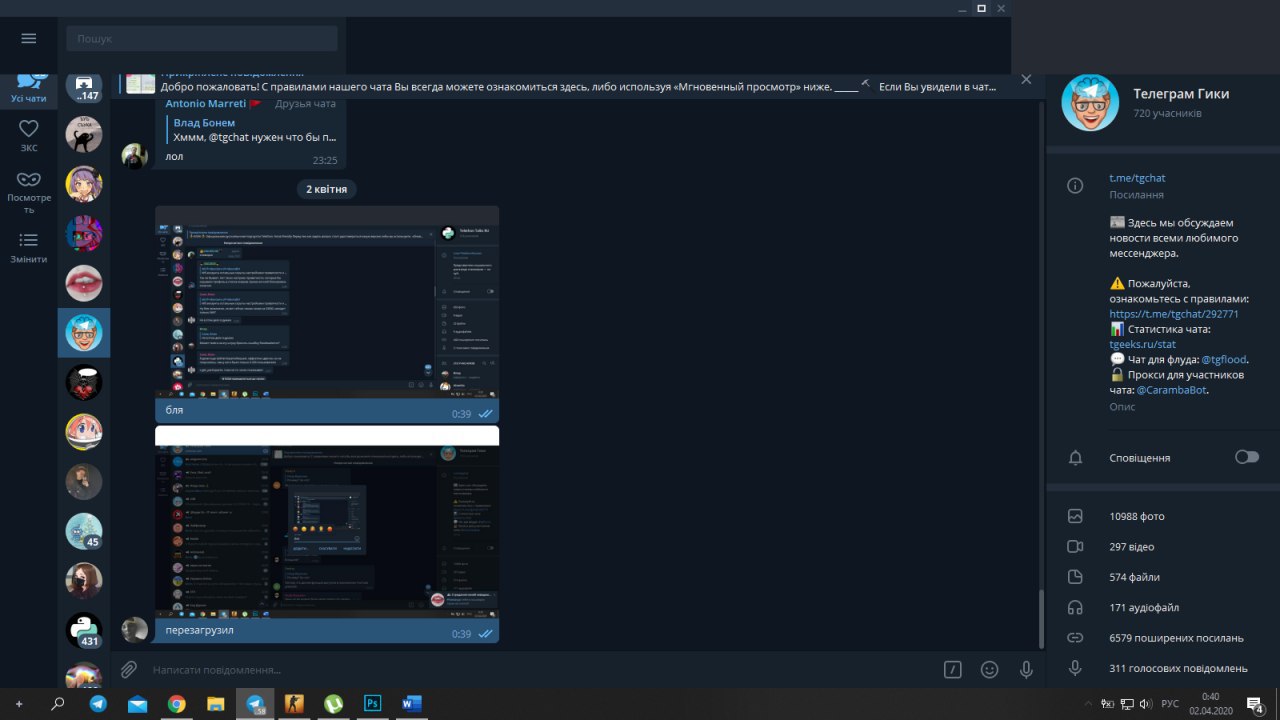Open the chat with red lips avatar
The height and width of the screenshot is (720, 1280).
coord(84,283)
